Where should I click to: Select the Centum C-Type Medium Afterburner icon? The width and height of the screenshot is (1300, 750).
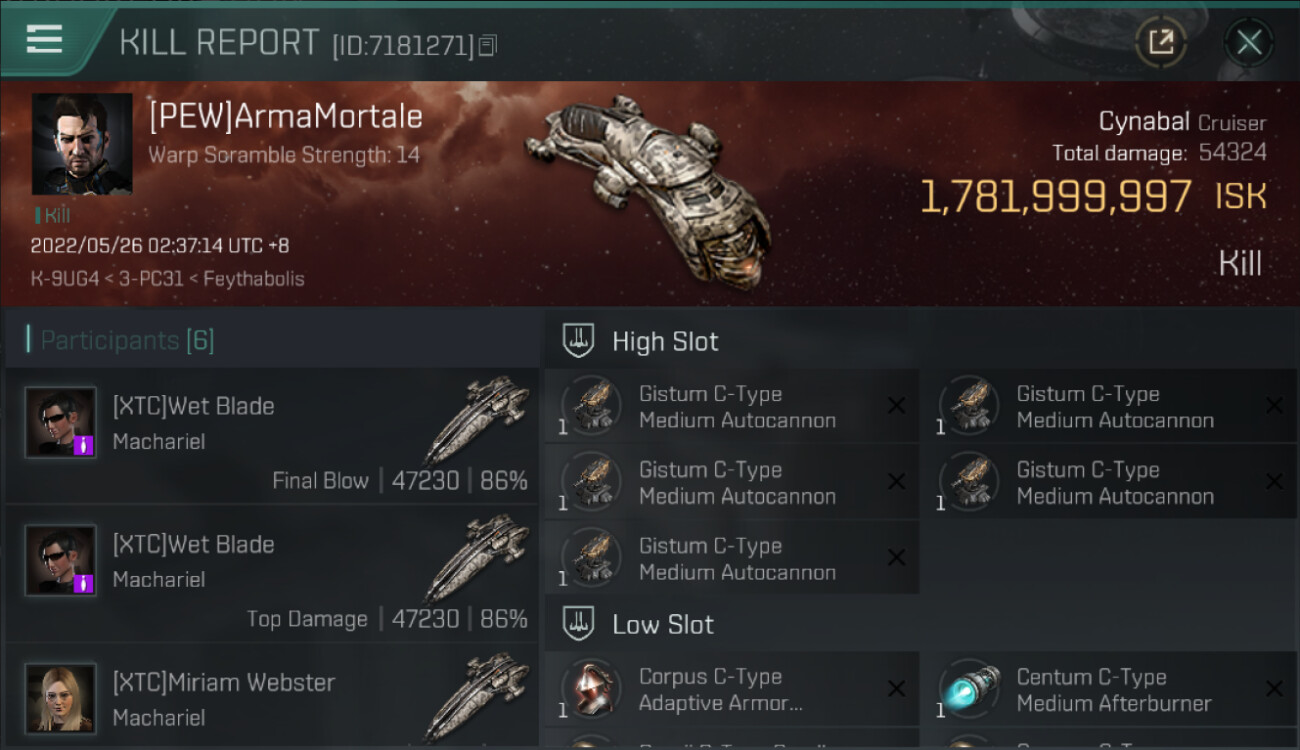[x=969, y=689]
